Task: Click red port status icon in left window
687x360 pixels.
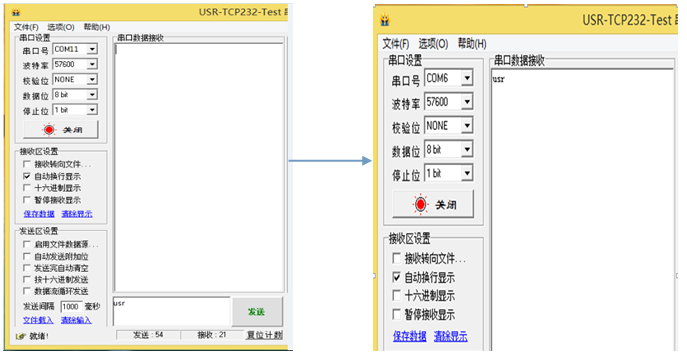Action: [x=49, y=130]
